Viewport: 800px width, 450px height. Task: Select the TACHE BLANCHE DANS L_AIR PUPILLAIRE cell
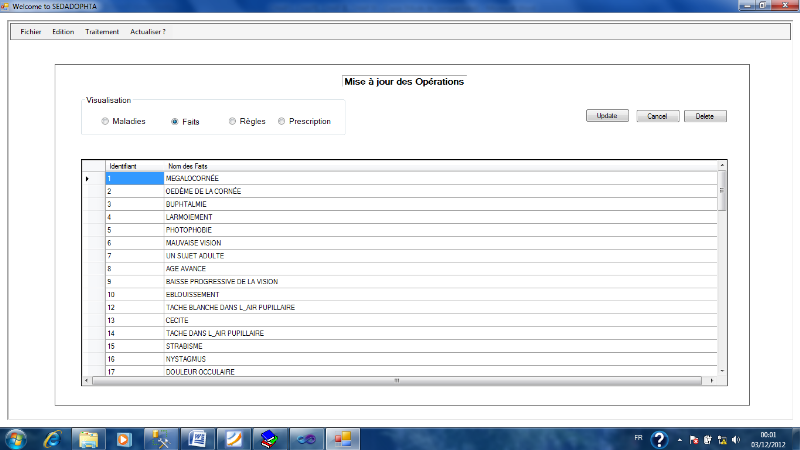[x=441, y=308]
